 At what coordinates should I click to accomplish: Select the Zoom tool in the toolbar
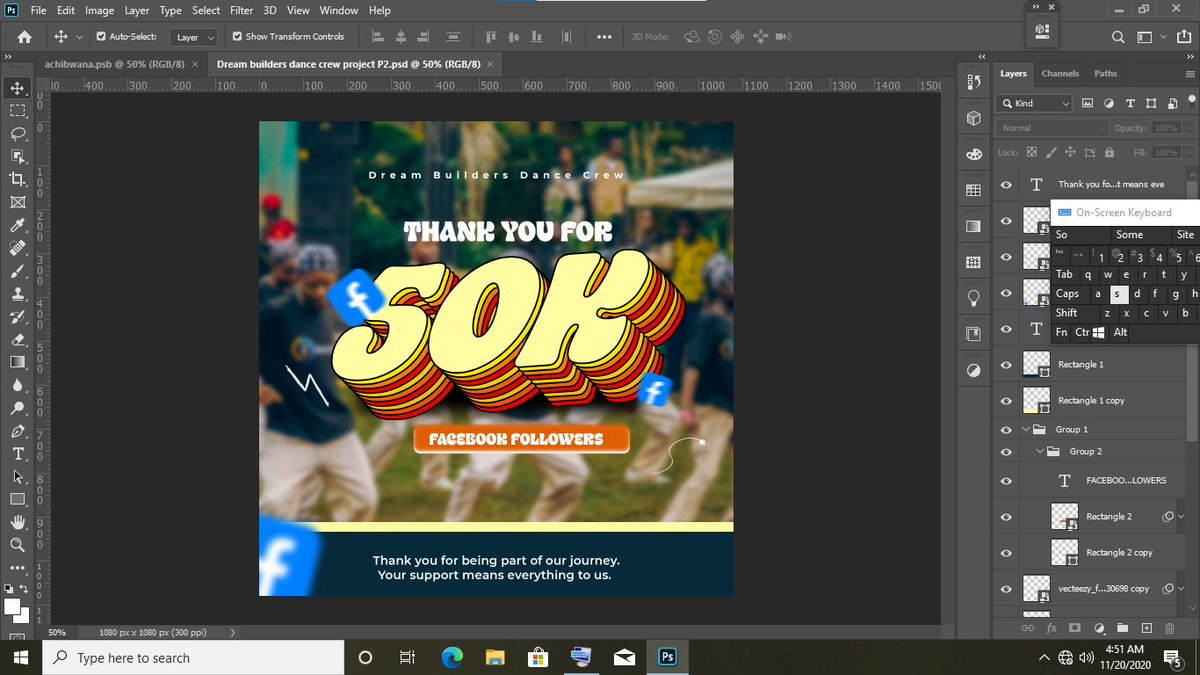pos(18,545)
